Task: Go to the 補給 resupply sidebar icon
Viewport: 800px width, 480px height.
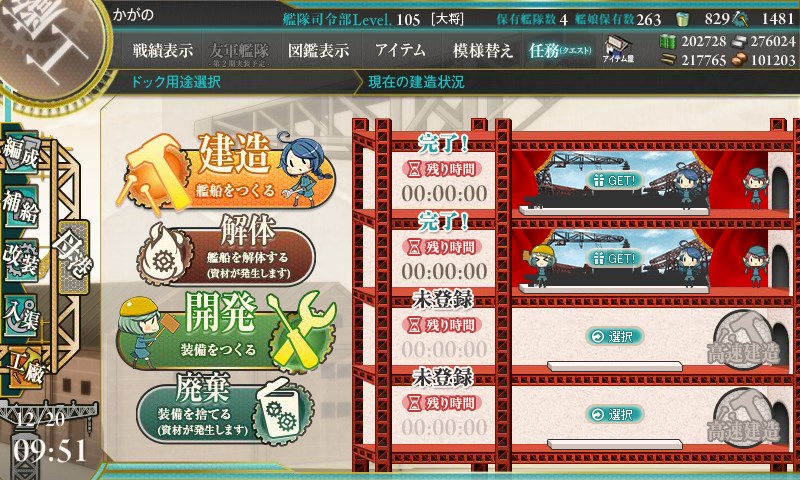Action: point(21,206)
